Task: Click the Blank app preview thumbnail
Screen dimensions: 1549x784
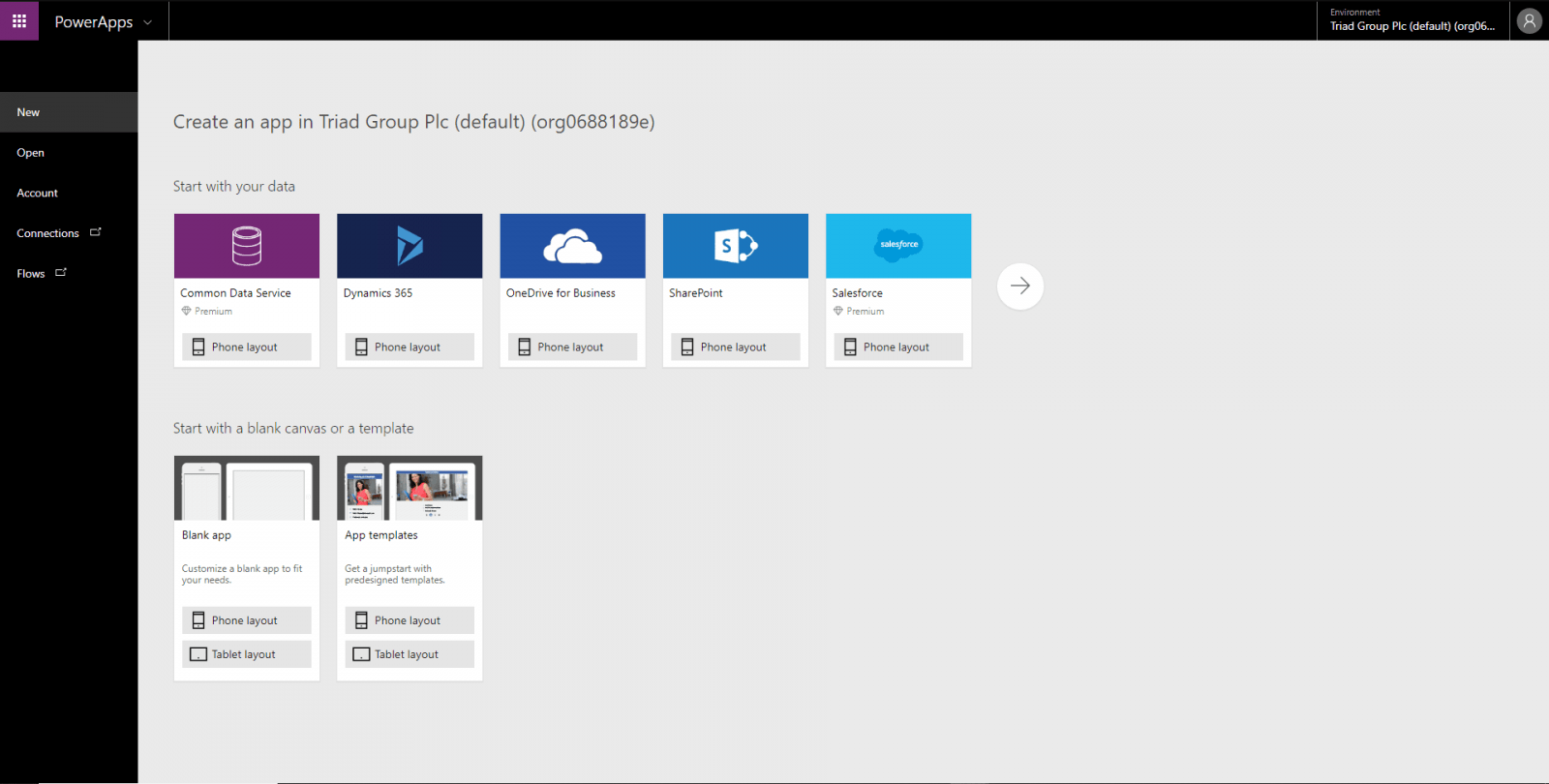Action: point(247,489)
